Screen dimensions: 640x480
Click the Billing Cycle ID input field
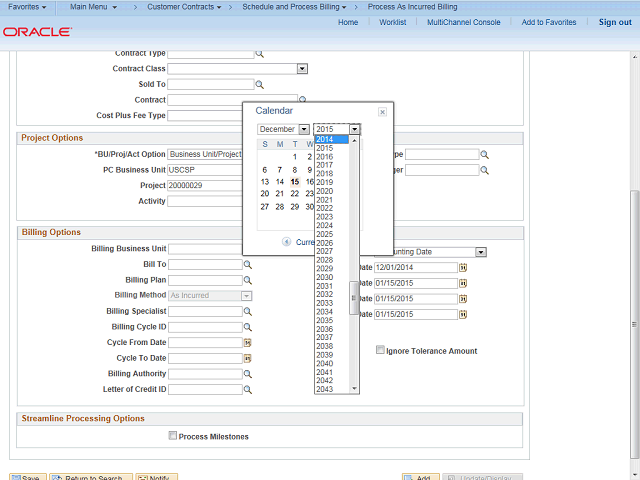tap(205, 327)
